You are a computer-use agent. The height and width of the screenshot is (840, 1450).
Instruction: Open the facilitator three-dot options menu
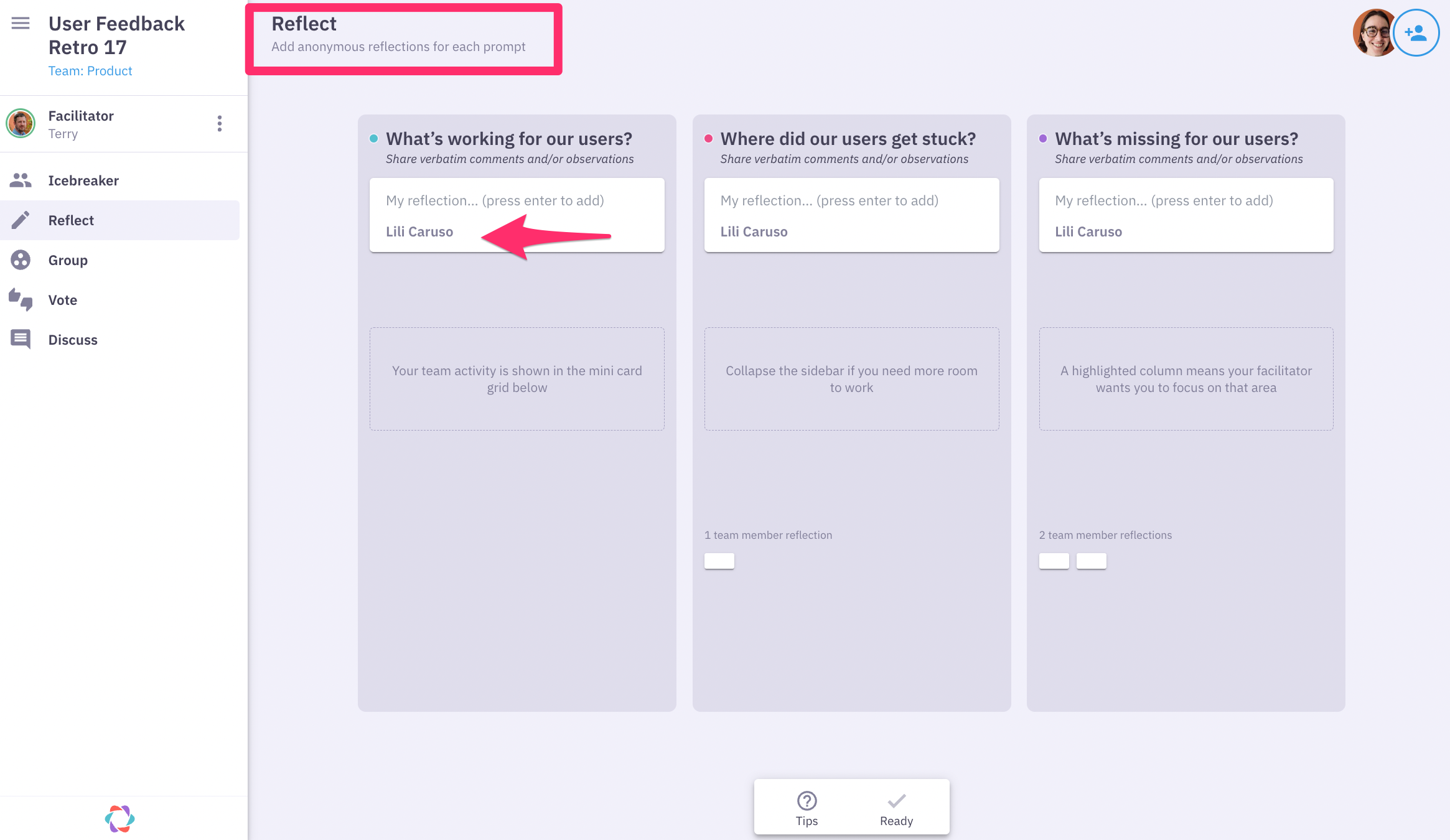pos(219,123)
